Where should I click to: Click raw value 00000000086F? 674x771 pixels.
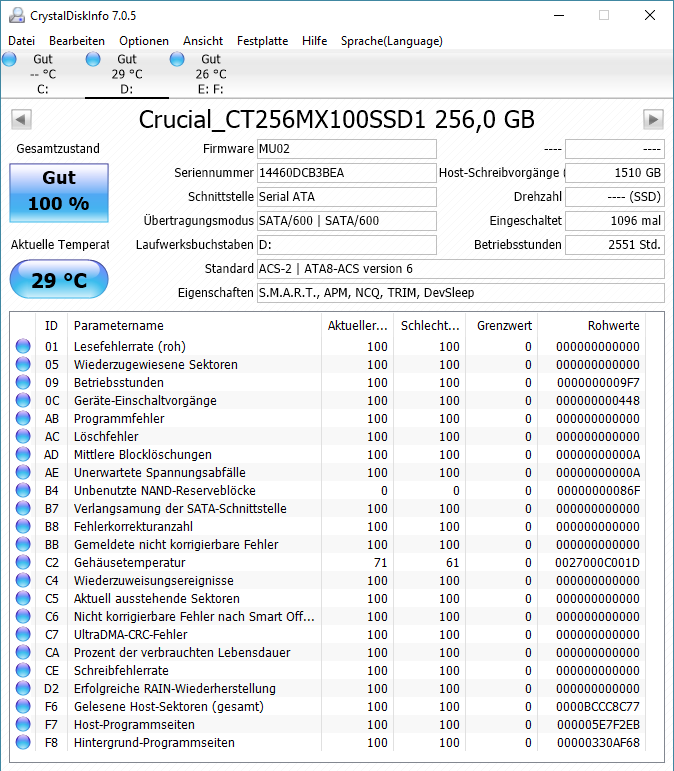click(x=598, y=491)
